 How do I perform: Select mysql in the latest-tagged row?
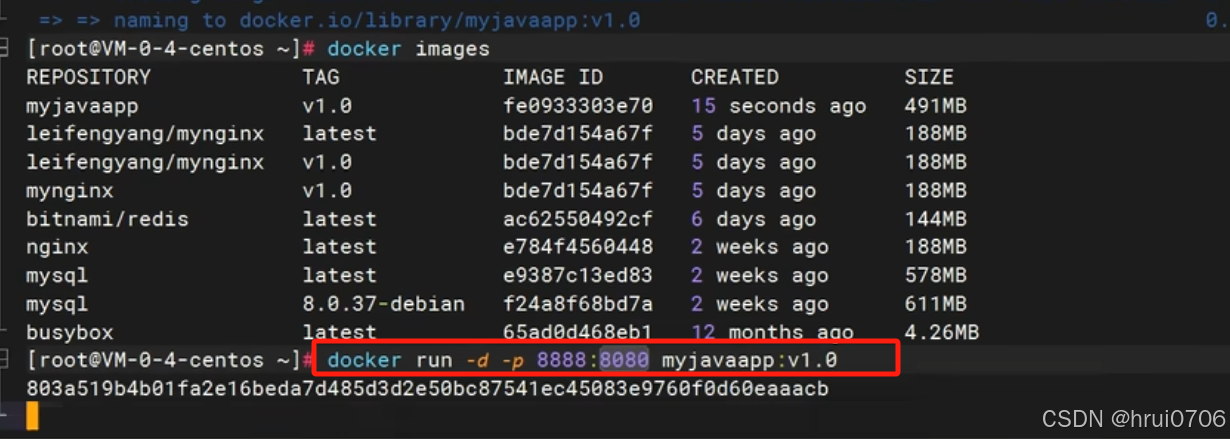pos(57,275)
